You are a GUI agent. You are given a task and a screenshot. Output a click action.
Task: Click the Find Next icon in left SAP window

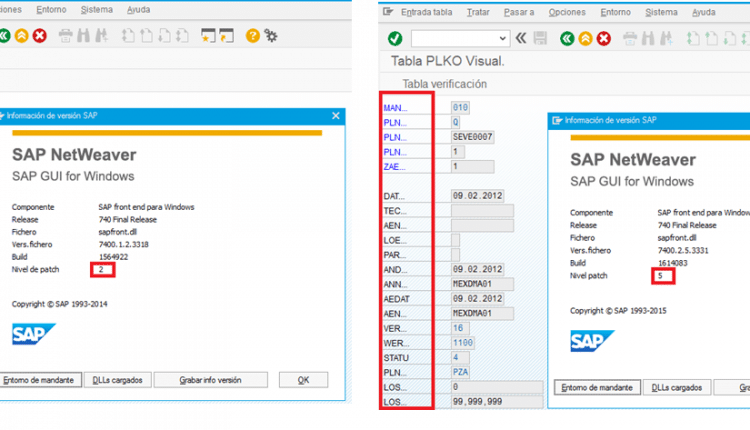pyautogui.click(x=101, y=35)
